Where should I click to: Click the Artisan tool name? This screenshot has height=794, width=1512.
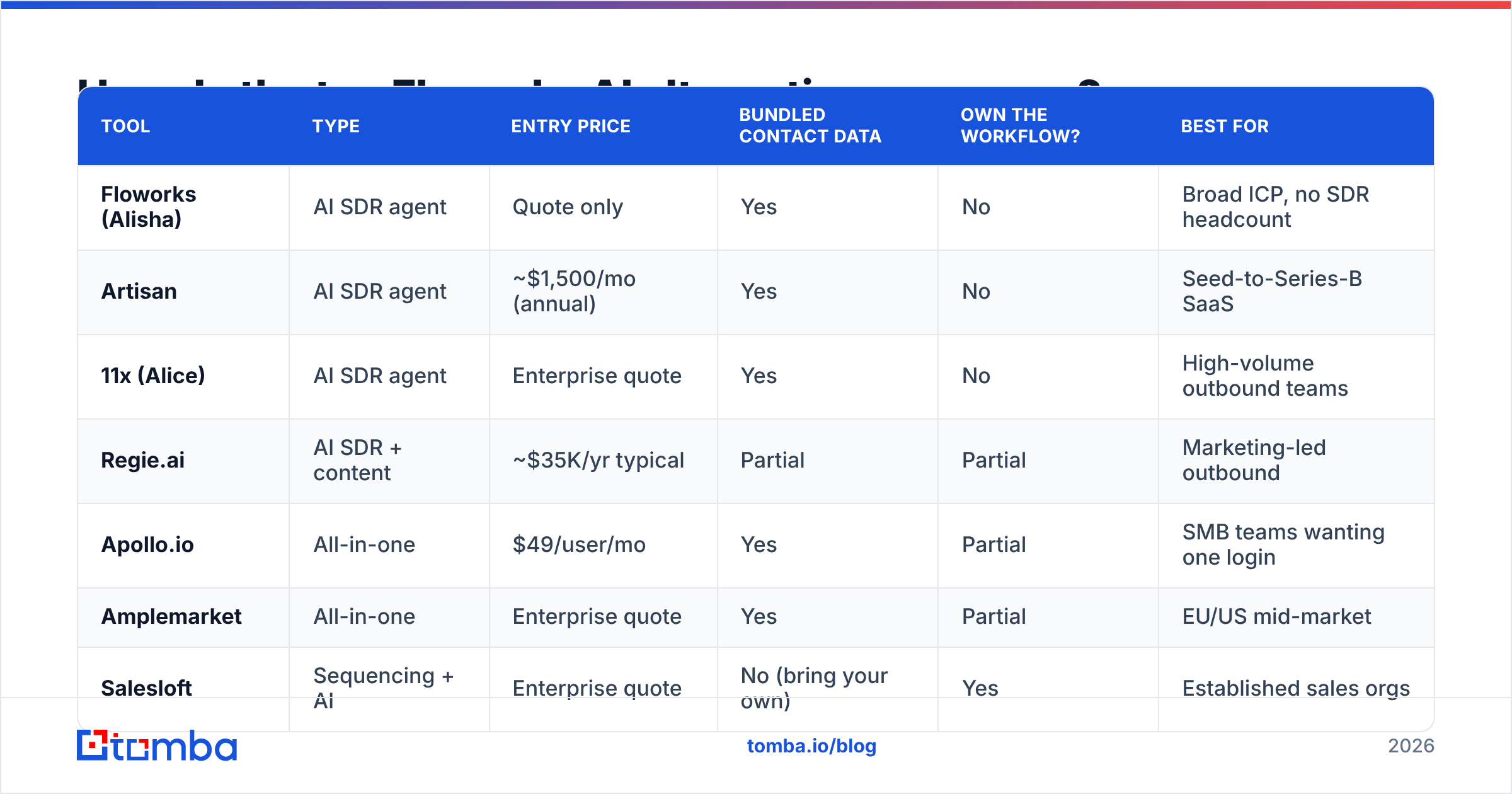[139, 291]
